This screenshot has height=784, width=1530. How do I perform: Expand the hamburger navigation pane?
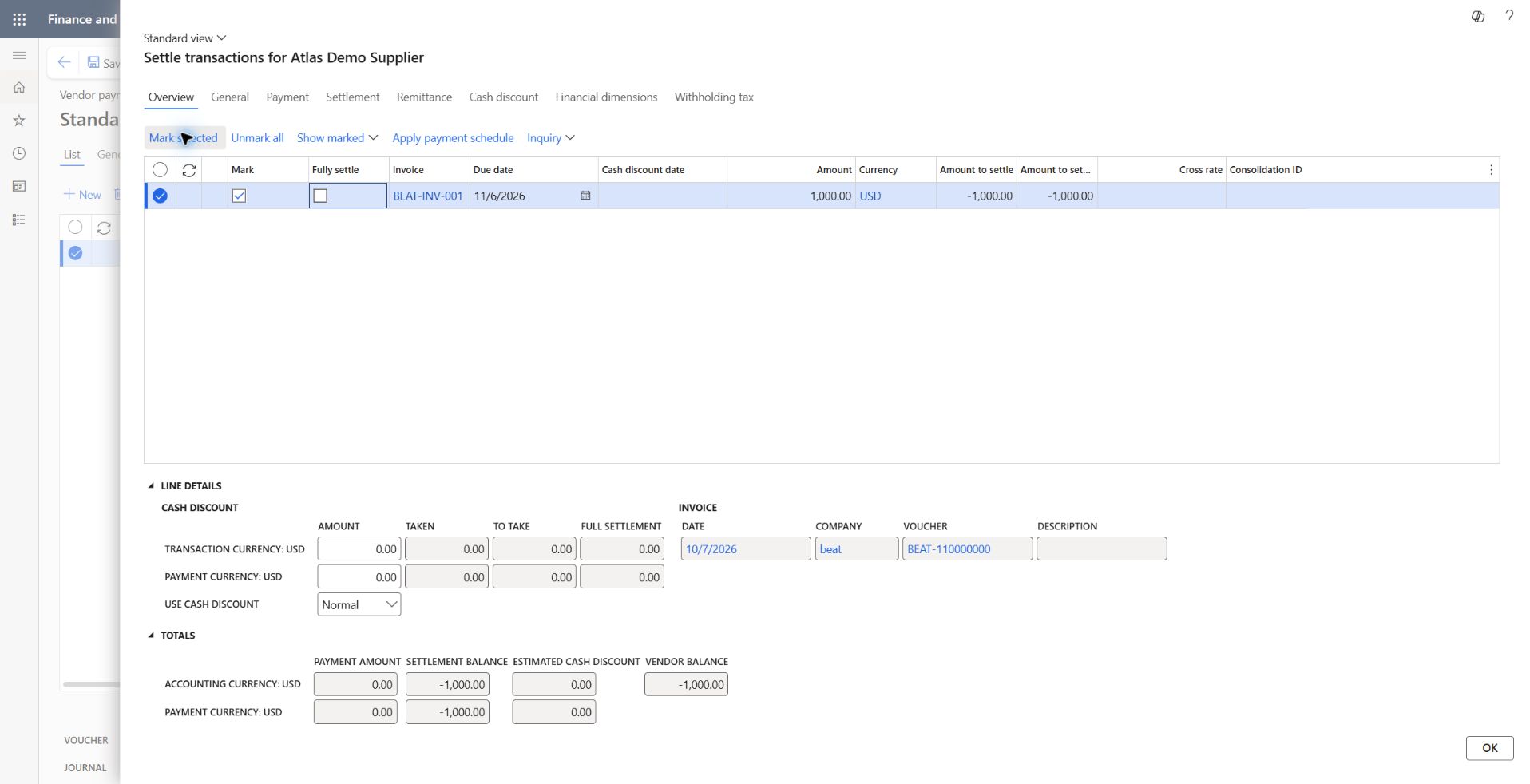click(19, 55)
